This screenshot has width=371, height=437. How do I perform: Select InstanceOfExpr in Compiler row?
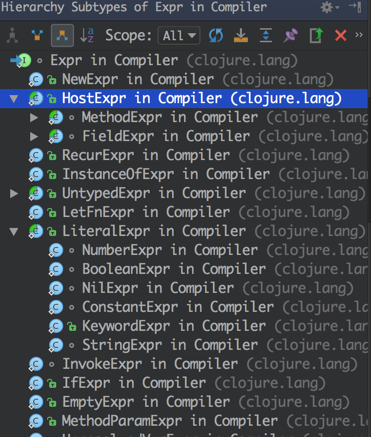(x=184, y=174)
